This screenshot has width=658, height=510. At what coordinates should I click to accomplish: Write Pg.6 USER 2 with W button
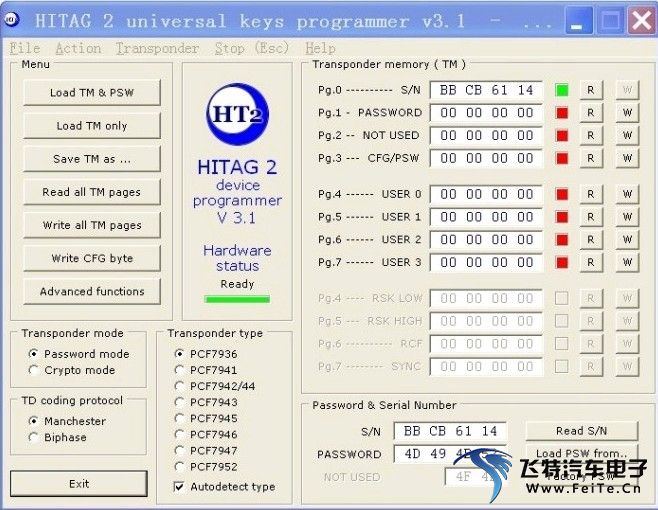point(627,239)
